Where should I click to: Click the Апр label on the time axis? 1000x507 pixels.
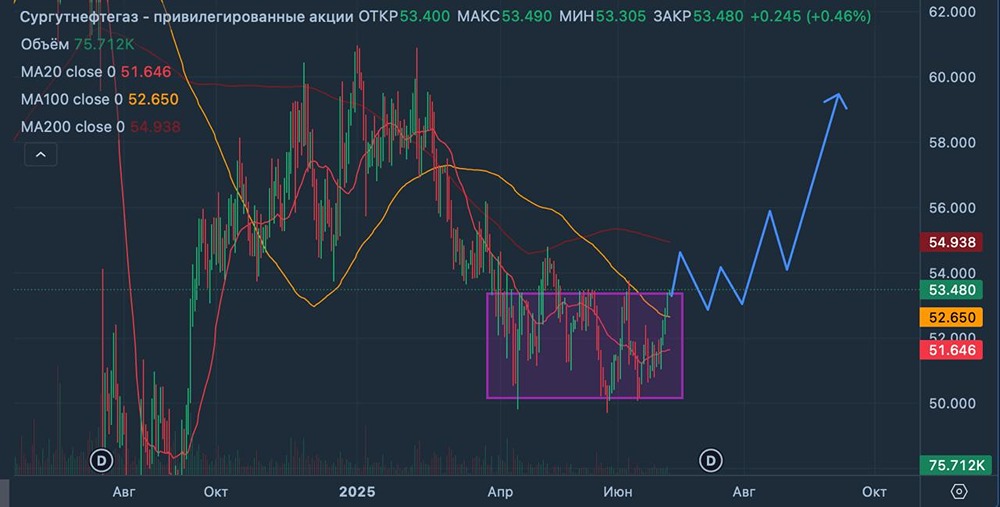point(500,492)
